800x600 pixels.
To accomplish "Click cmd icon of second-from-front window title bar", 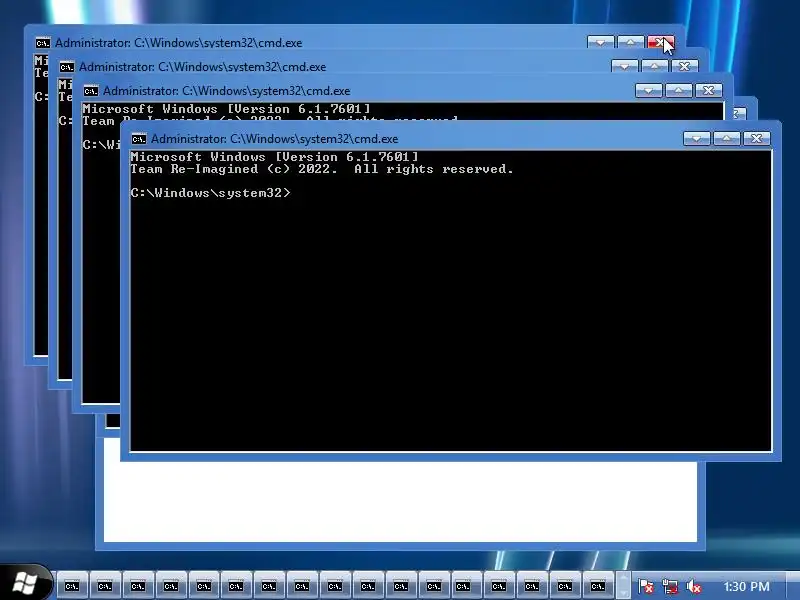I will point(91,91).
